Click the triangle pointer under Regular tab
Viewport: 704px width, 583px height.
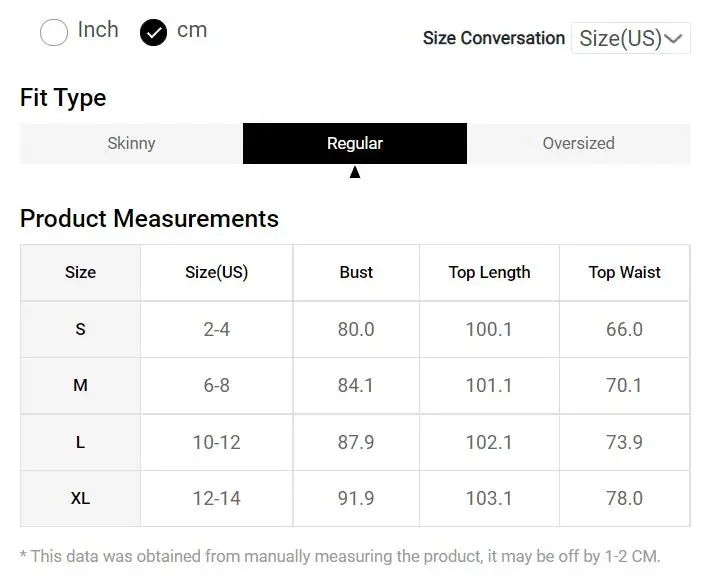(x=355, y=172)
